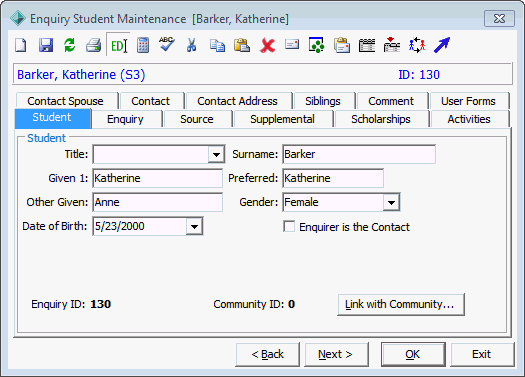Refresh using green arrows icon
The height and width of the screenshot is (377, 525).
tap(70, 45)
